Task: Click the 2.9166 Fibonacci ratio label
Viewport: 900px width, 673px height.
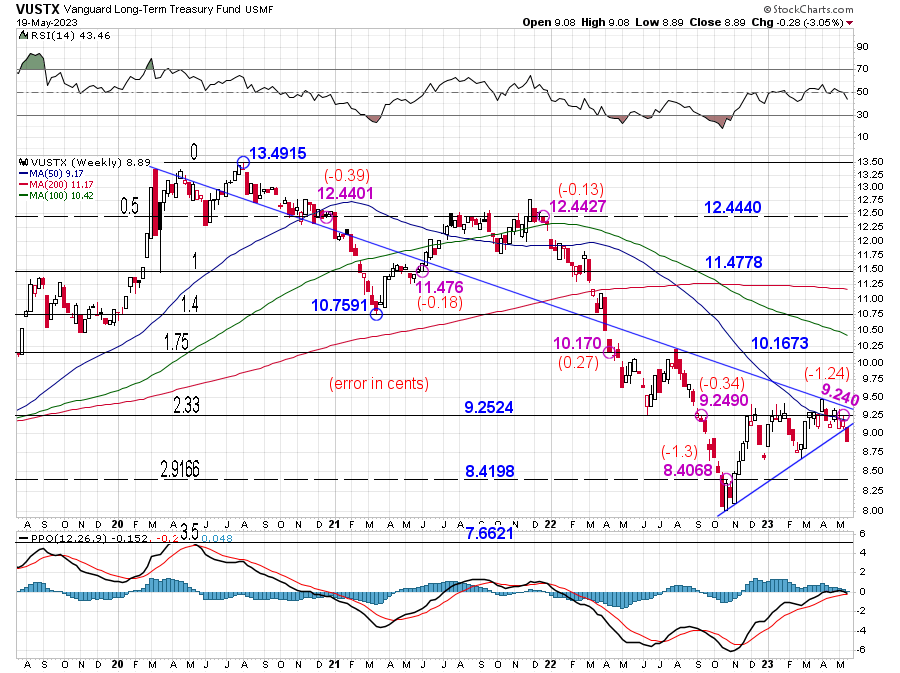Action: 180,469
